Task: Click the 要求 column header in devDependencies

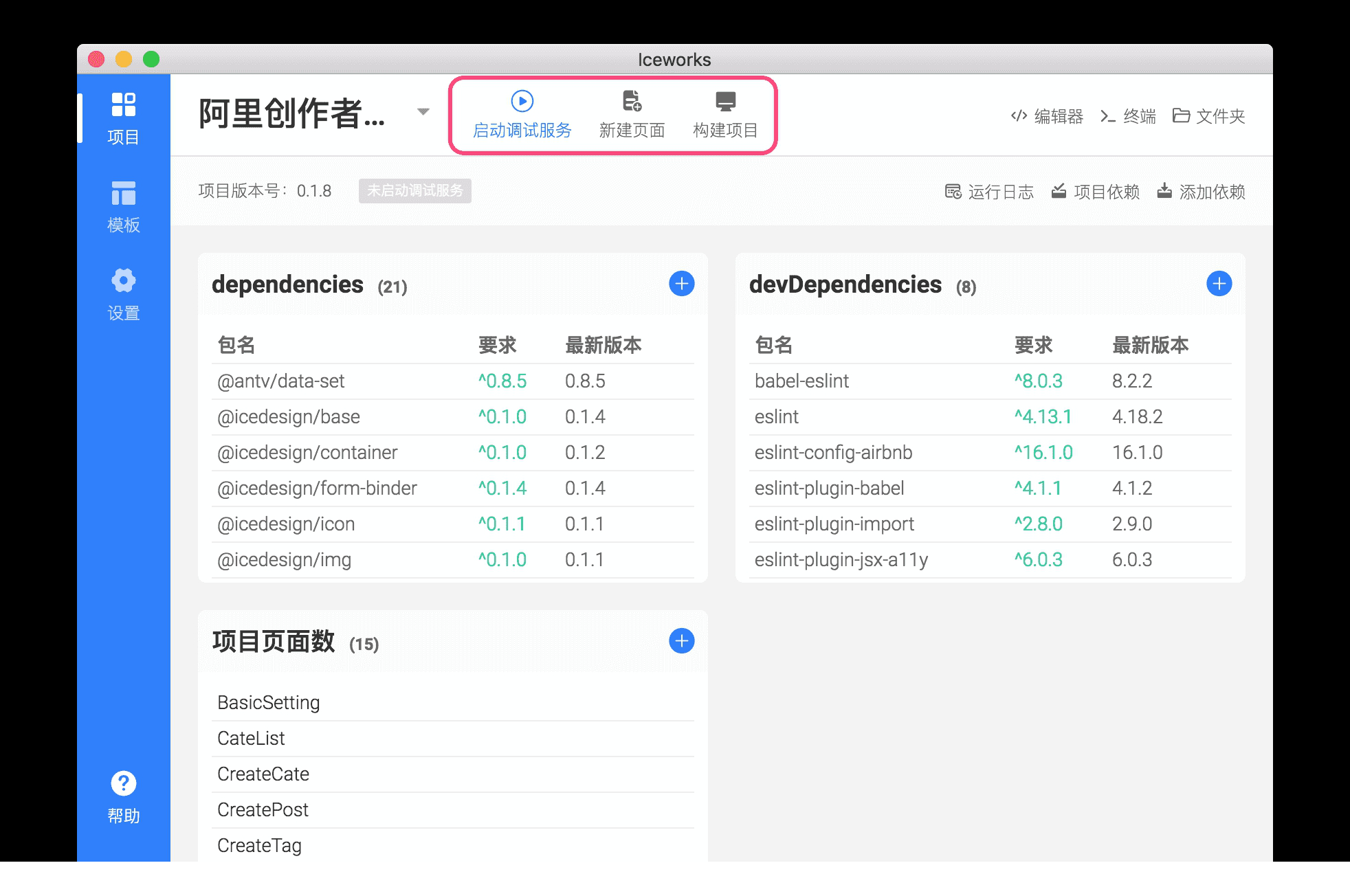Action: pos(1033,345)
